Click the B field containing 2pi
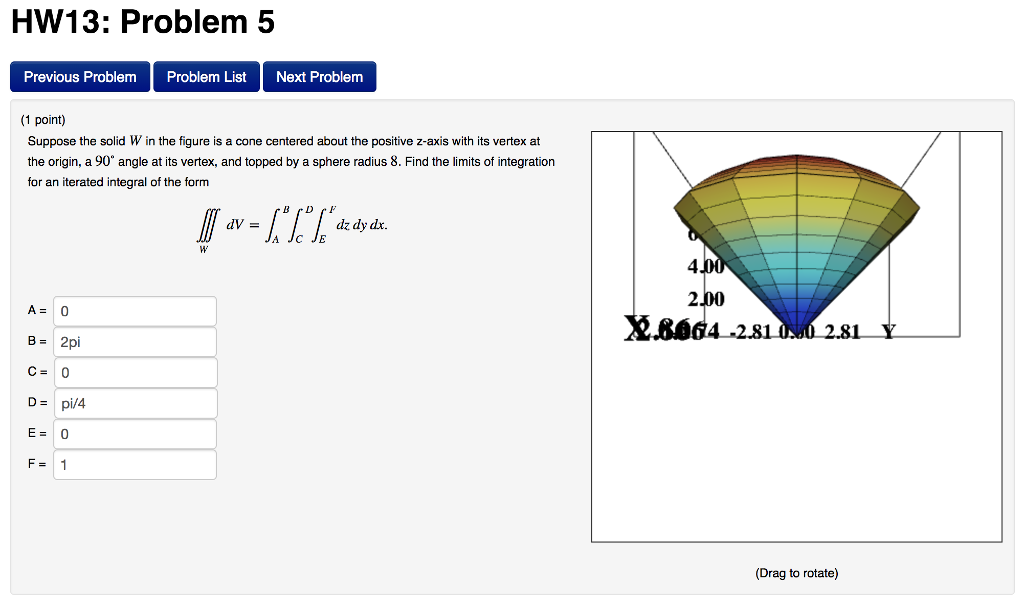Viewport: 1024px width, 606px height. (x=134, y=342)
